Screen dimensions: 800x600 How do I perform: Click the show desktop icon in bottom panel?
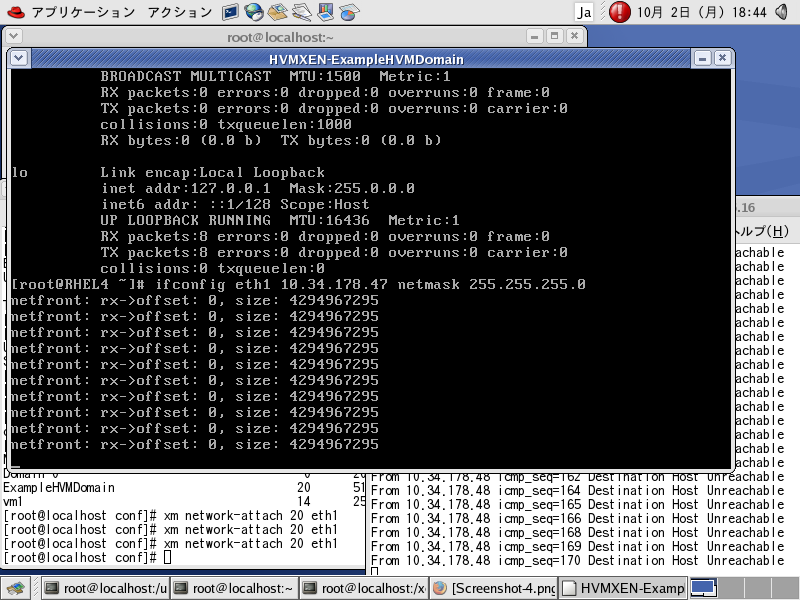(x=16, y=588)
